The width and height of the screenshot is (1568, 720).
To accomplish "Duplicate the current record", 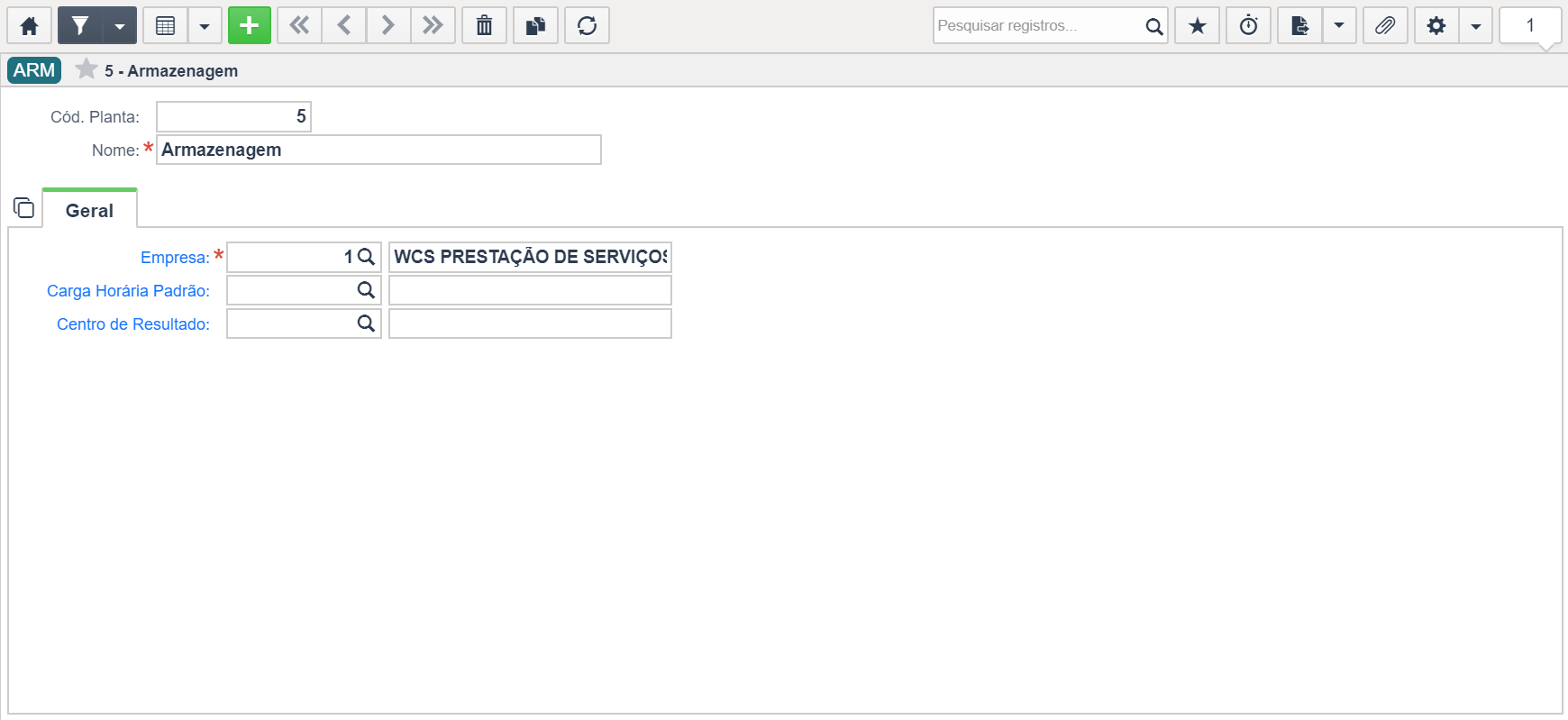I will [536, 25].
